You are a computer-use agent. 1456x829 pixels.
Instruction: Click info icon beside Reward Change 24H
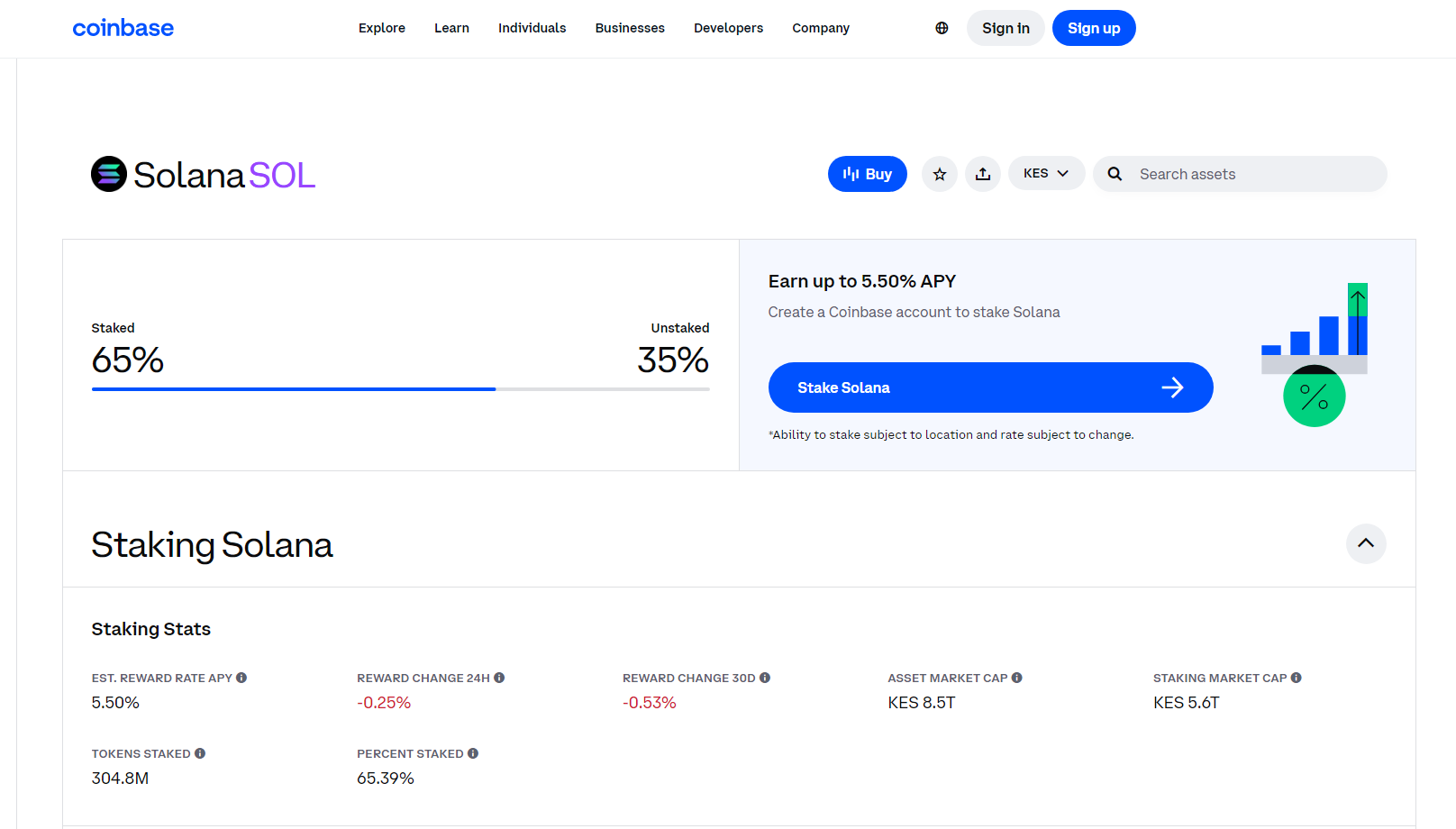point(499,678)
